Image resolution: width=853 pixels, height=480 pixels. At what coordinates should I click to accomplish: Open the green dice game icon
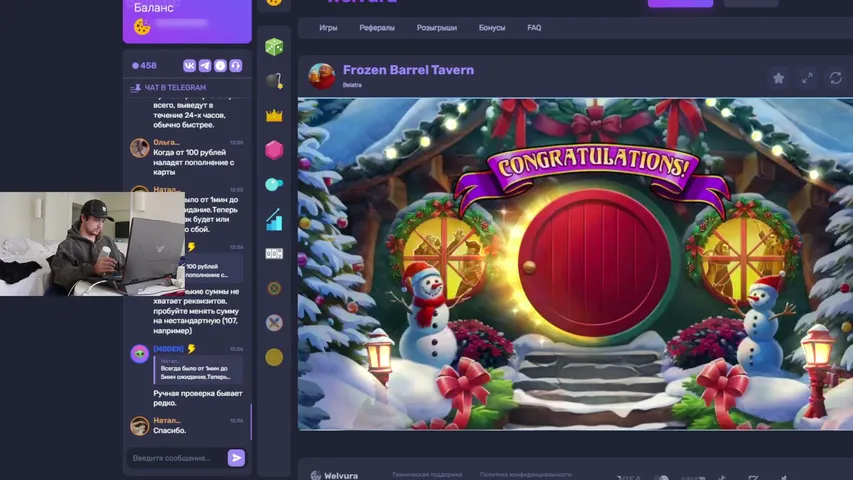click(x=274, y=47)
